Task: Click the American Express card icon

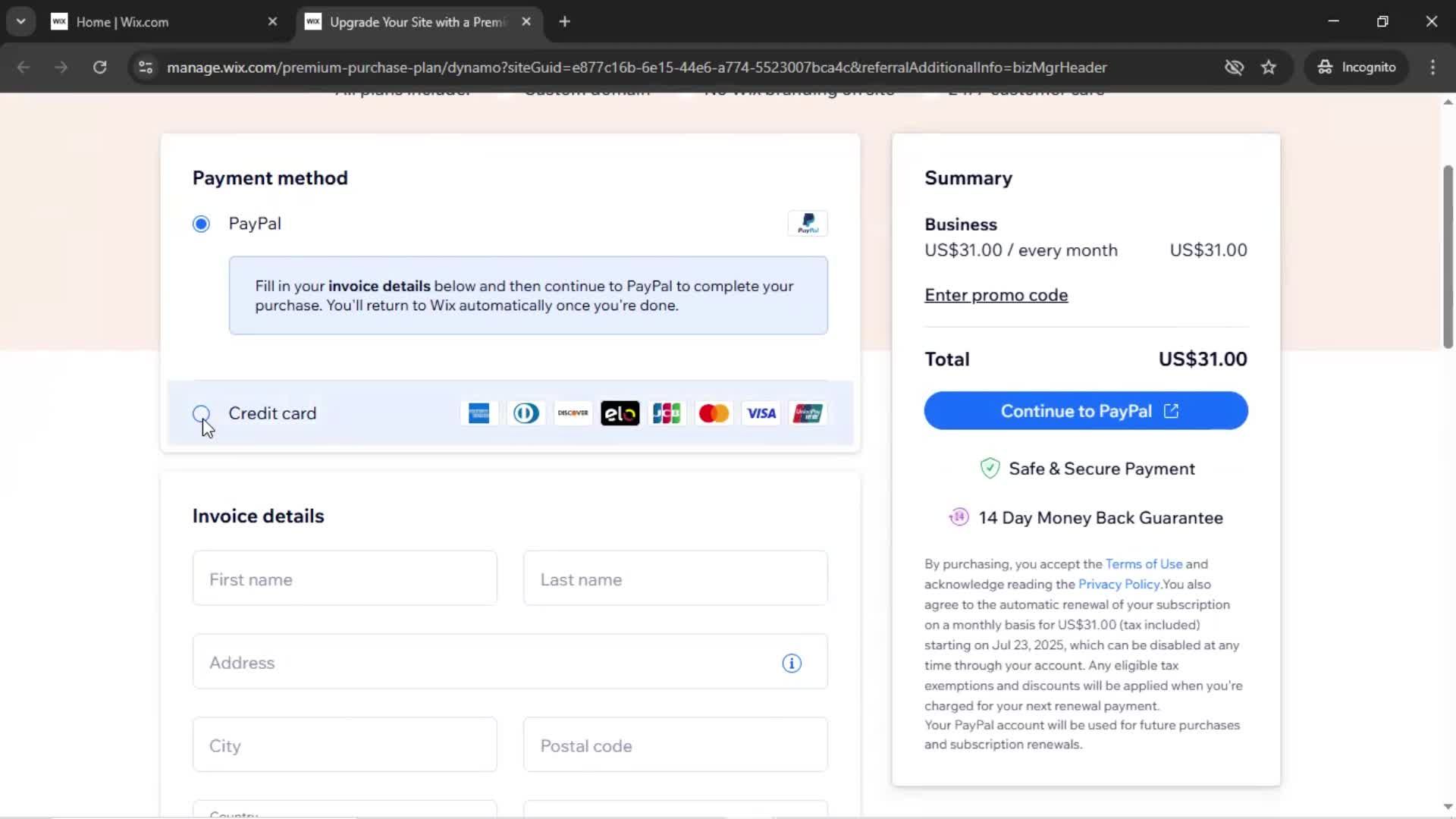Action: tap(479, 413)
